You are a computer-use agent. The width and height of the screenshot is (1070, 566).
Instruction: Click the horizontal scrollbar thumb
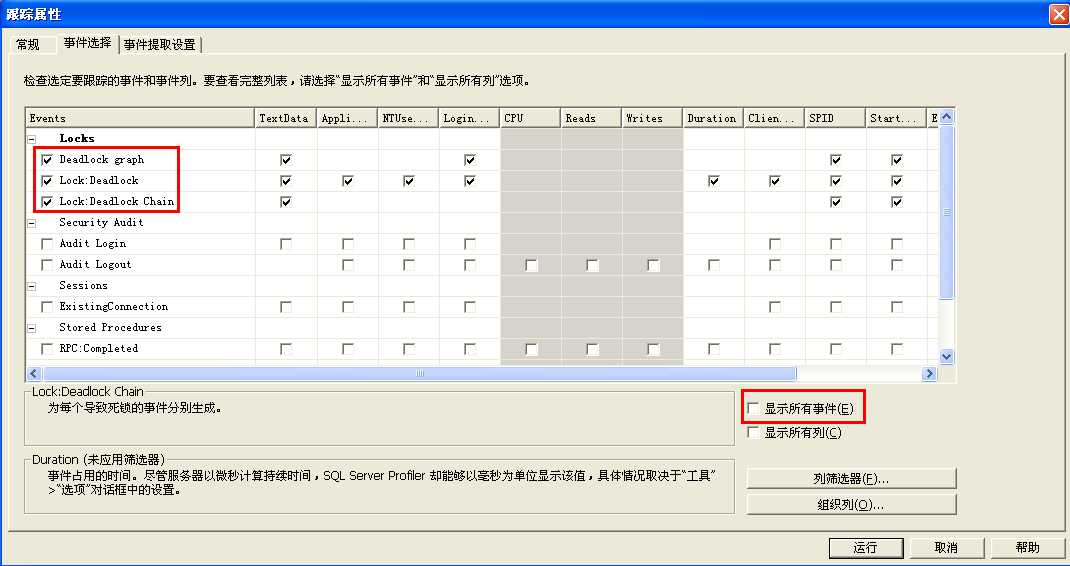[419, 373]
